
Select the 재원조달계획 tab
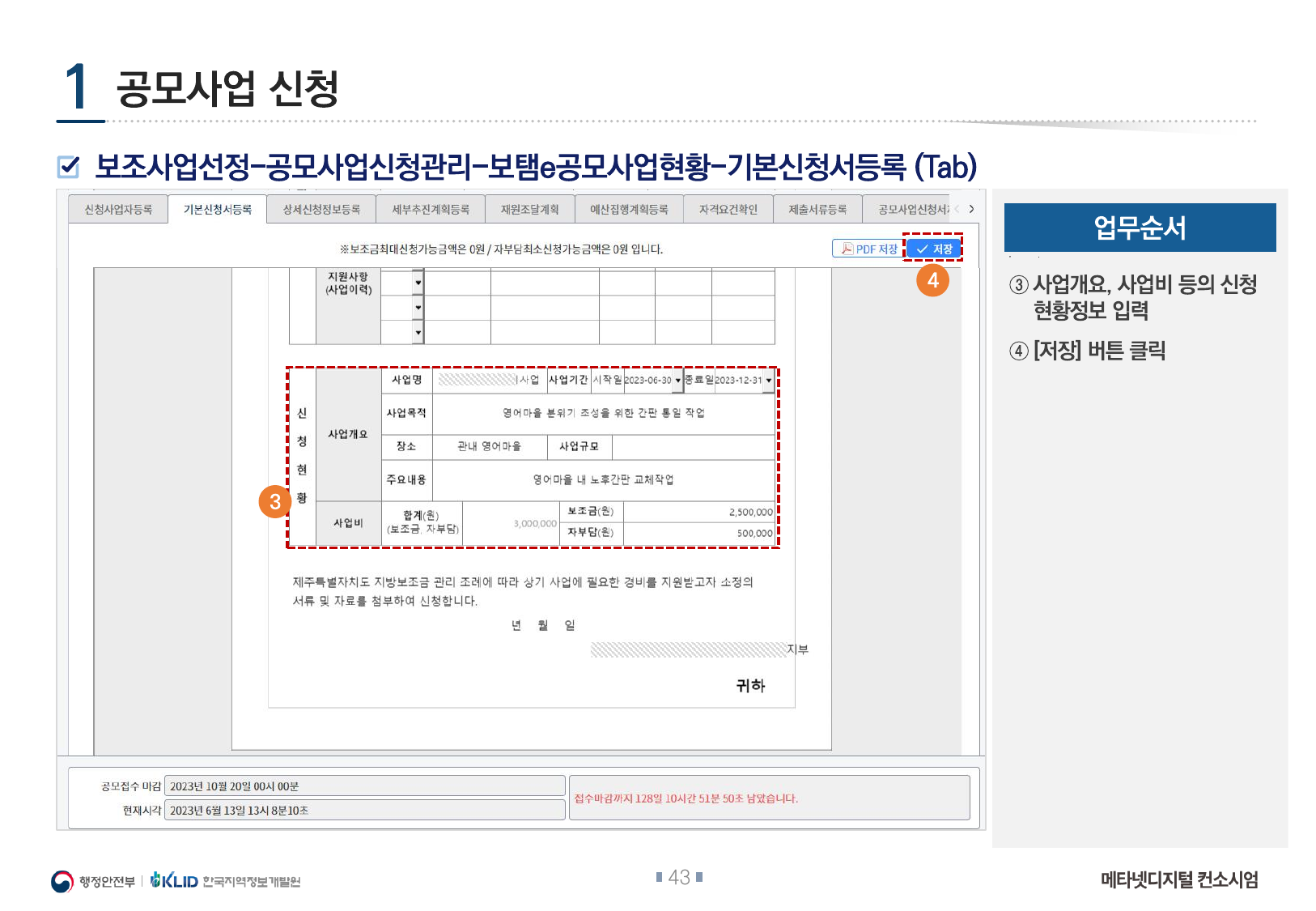click(529, 209)
